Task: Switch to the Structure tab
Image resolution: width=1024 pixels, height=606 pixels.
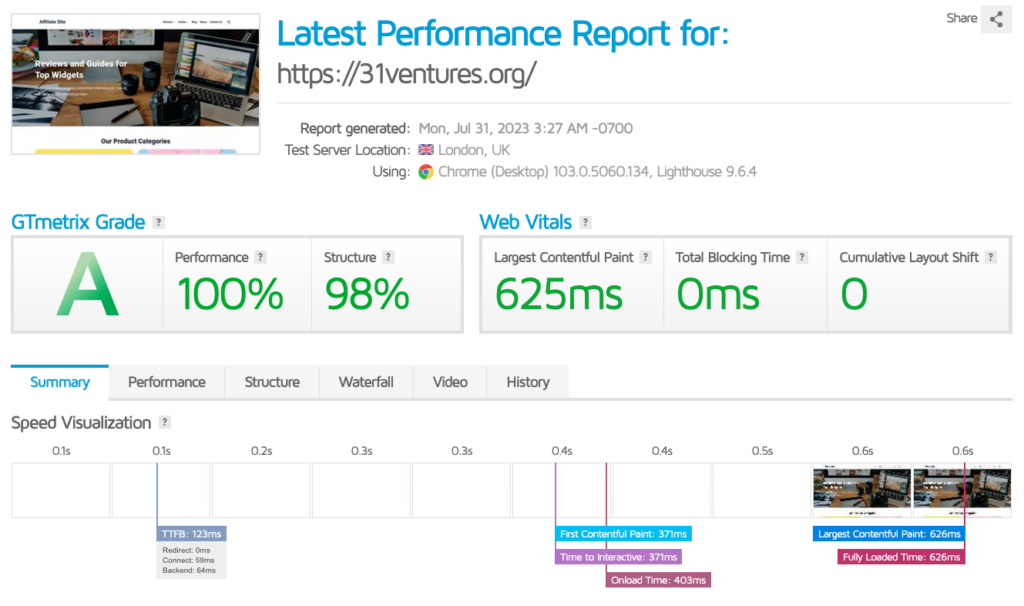Action: [x=272, y=382]
